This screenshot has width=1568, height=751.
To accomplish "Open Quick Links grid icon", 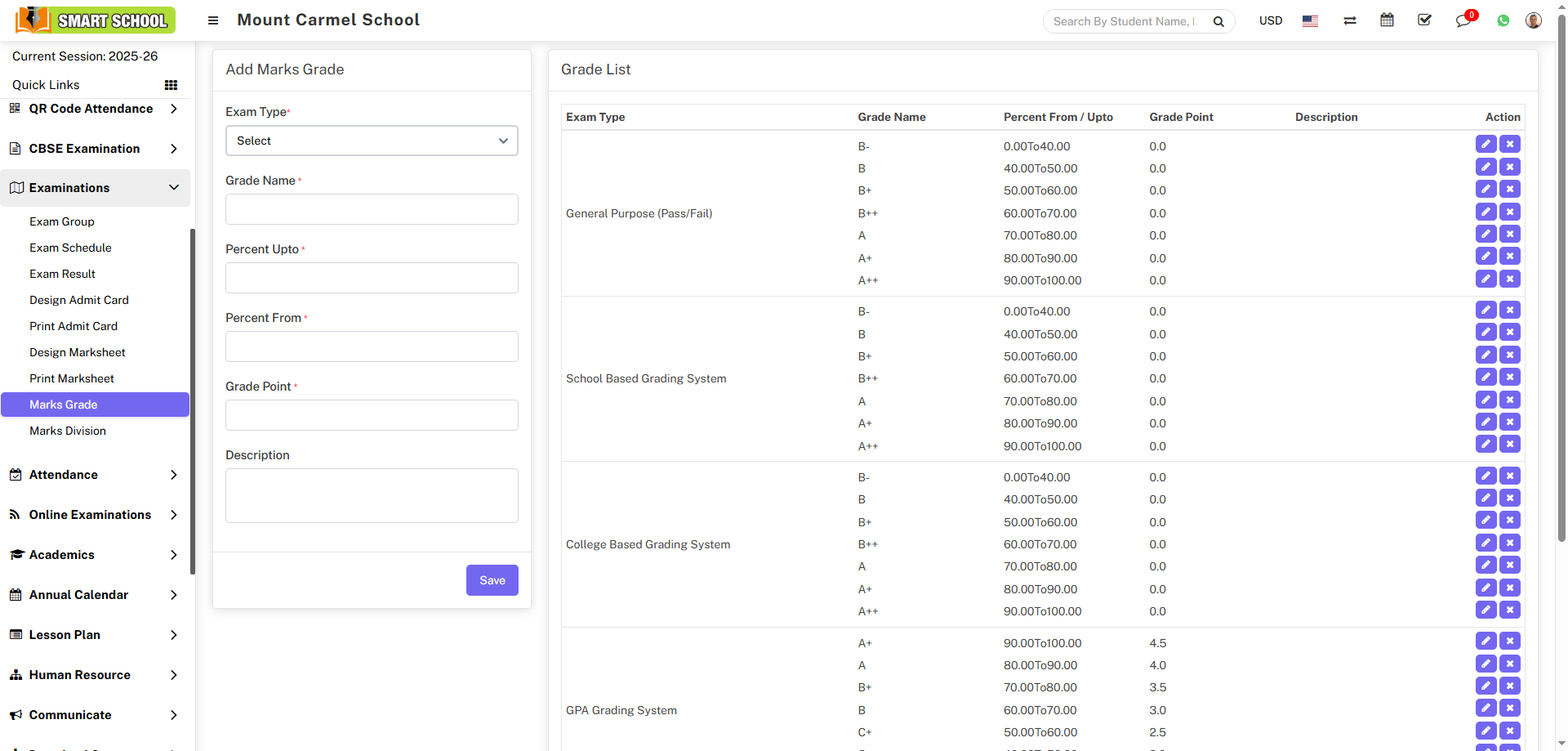I will [x=171, y=85].
